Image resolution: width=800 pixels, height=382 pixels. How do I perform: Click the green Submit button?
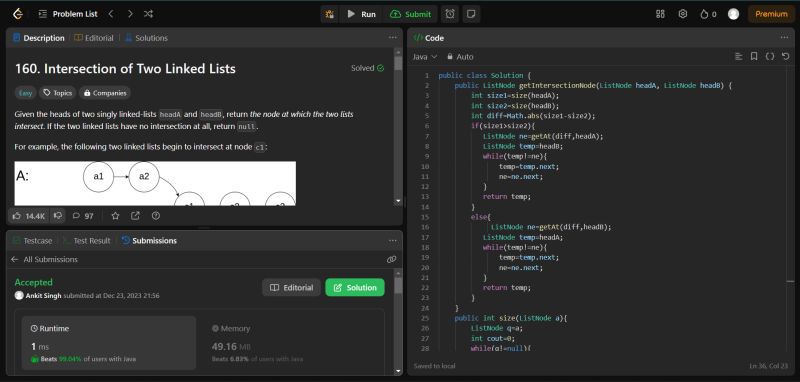411,14
